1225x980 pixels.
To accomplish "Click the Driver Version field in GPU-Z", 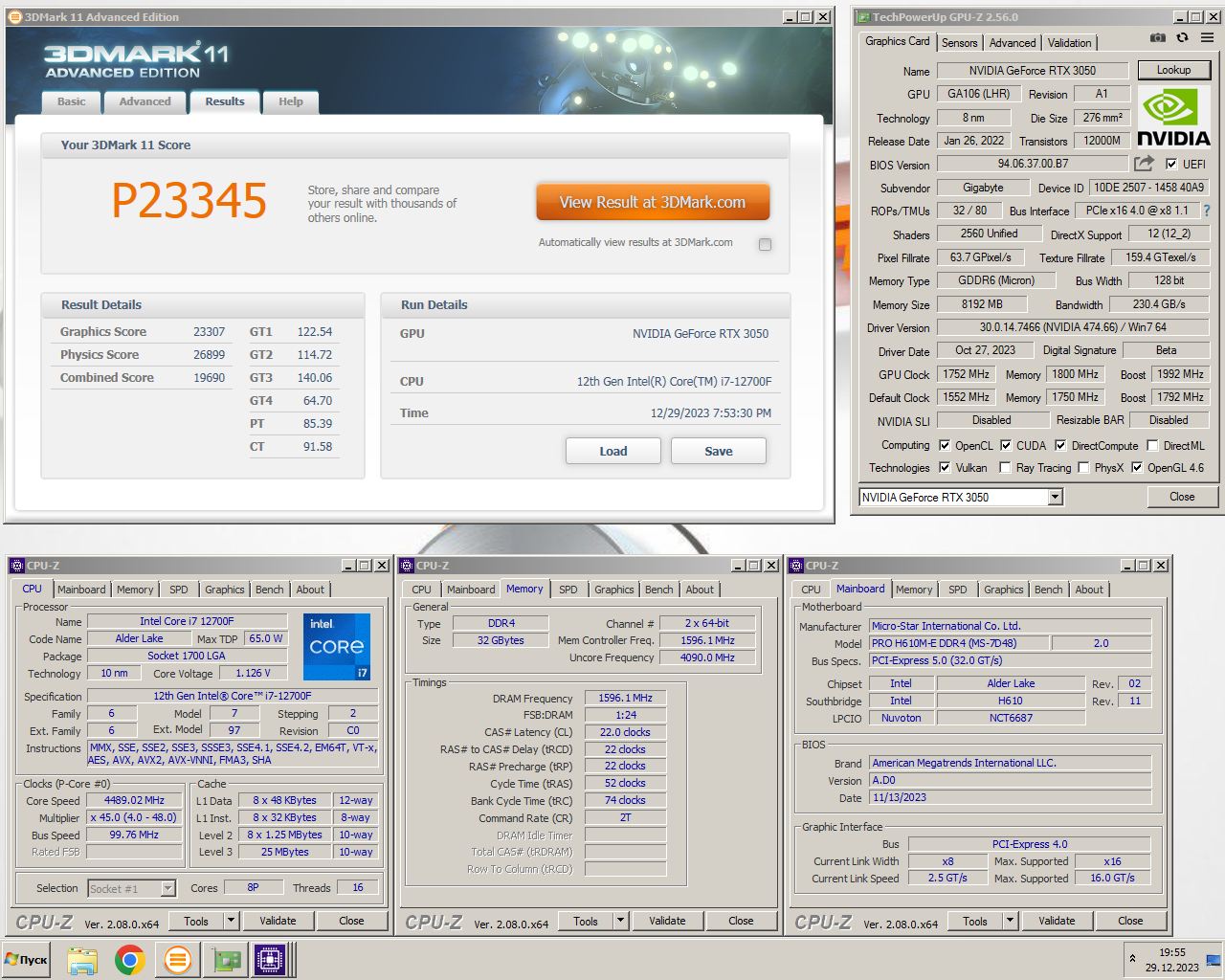I will coord(1074,327).
